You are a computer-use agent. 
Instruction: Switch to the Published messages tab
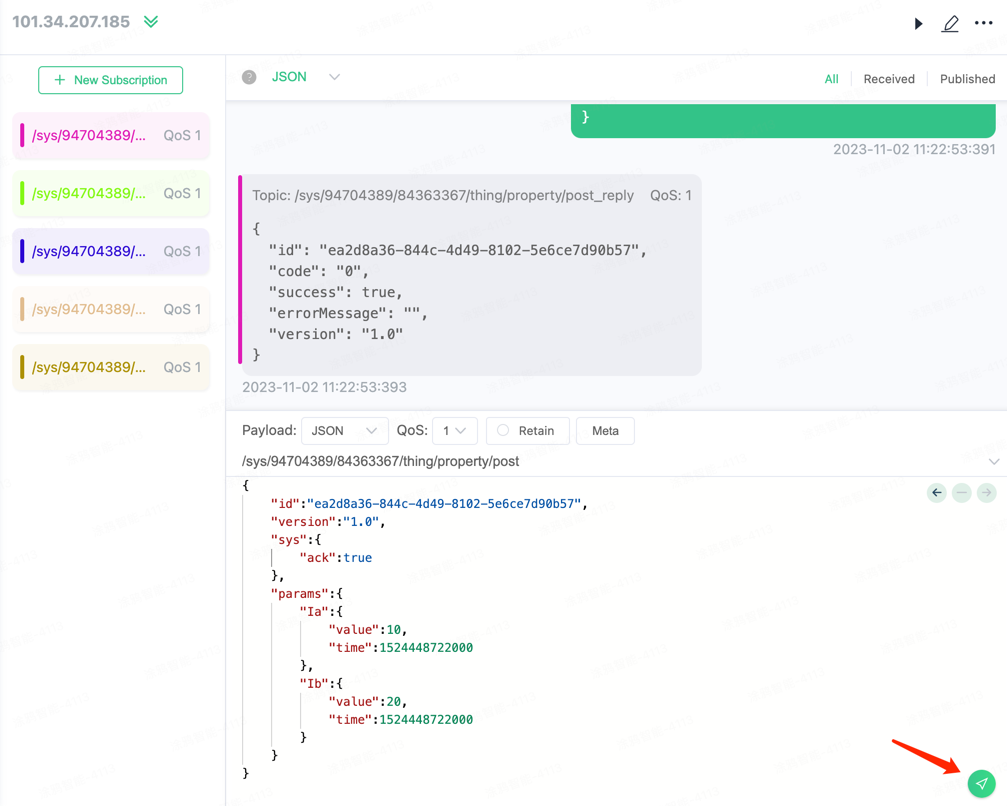click(966, 79)
